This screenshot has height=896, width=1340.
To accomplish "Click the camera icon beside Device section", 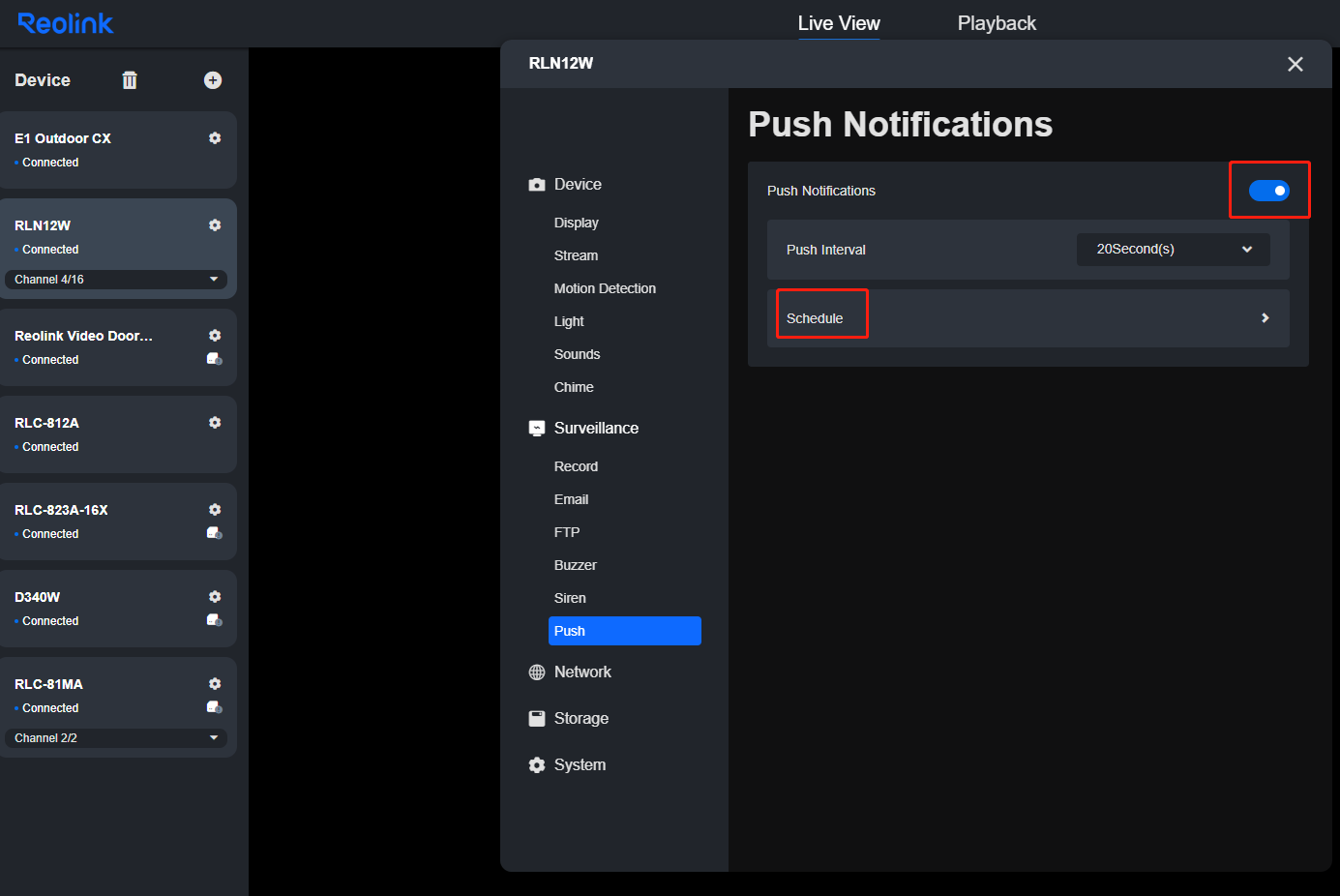I will click(537, 185).
